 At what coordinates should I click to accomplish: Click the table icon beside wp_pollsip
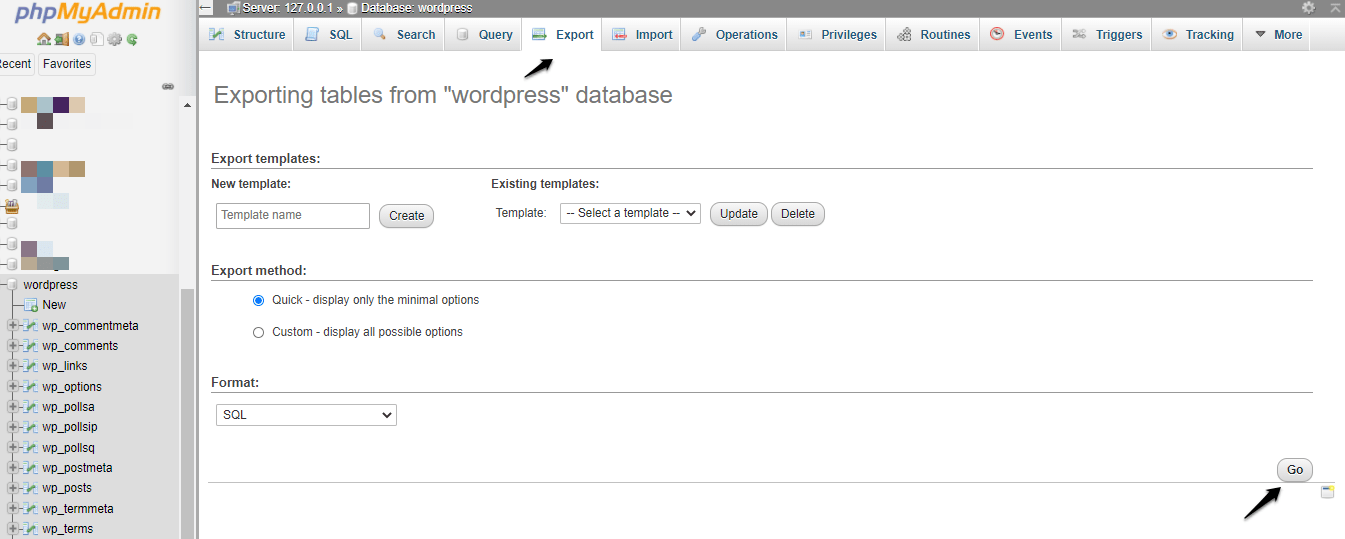point(31,427)
